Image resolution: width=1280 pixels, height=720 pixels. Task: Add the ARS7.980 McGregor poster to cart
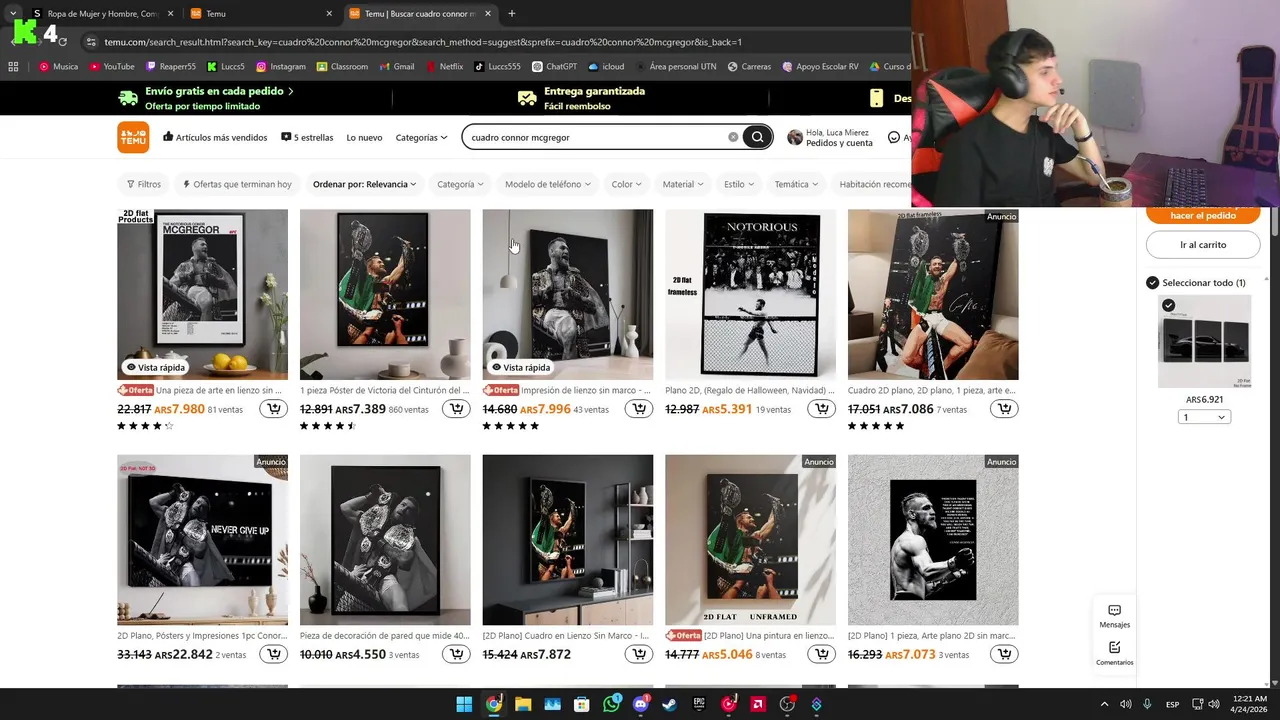pyautogui.click(x=273, y=409)
